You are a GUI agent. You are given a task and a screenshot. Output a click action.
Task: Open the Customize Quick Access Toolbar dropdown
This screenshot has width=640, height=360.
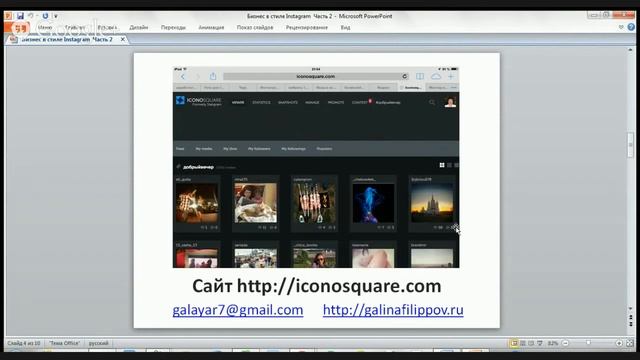[x=56, y=16]
